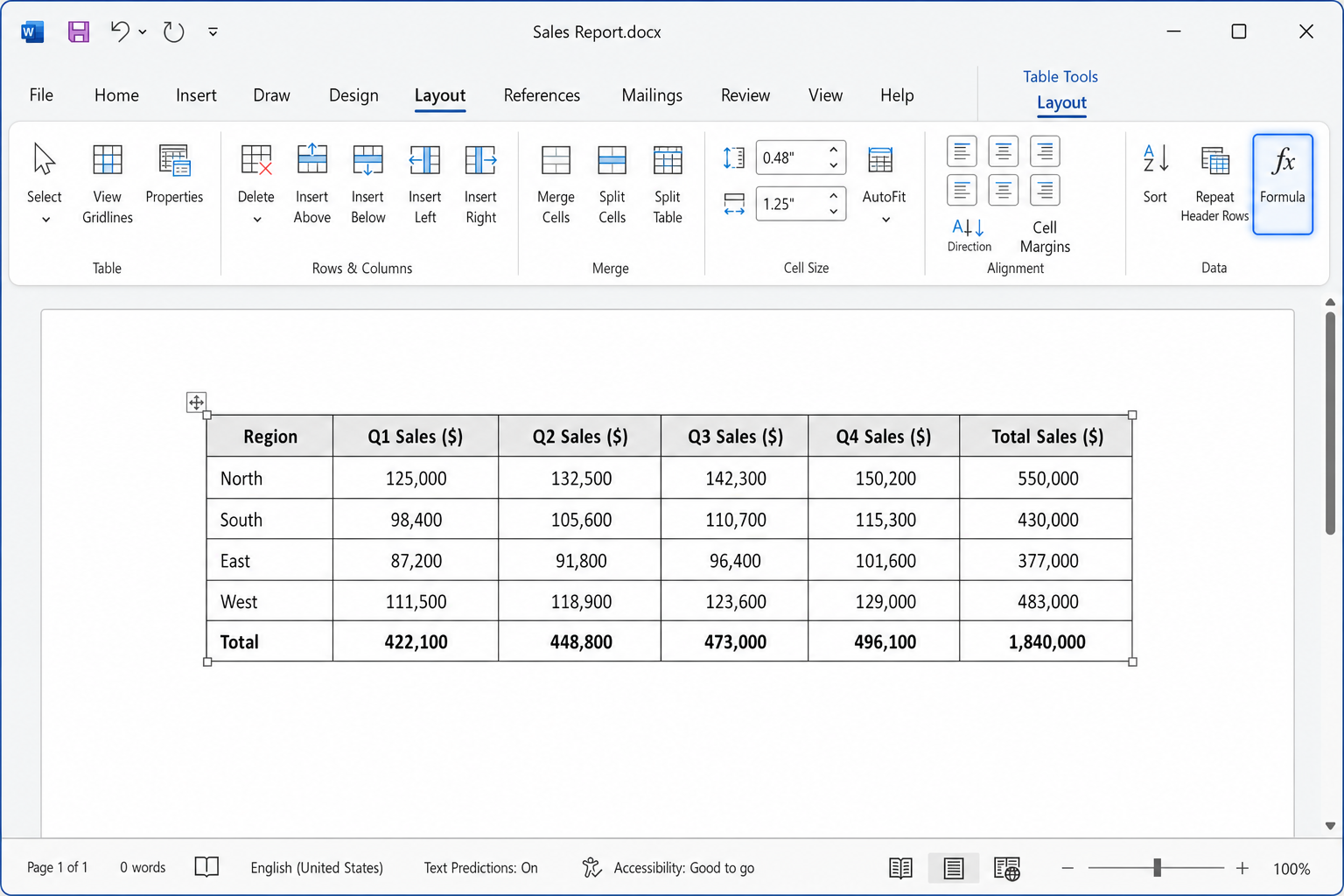Click the zoom out minus button
The width and height of the screenshot is (1344, 896).
coord(1067,868)
